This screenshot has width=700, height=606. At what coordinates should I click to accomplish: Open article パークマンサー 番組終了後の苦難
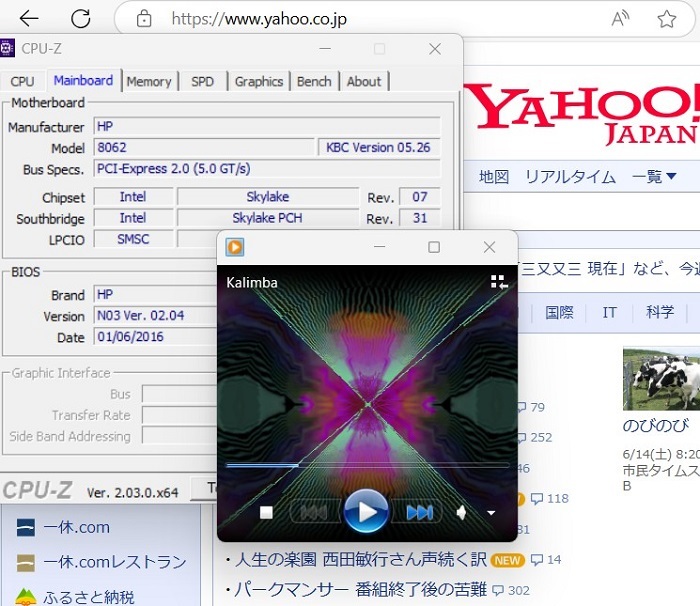click(x=361, y=590)
